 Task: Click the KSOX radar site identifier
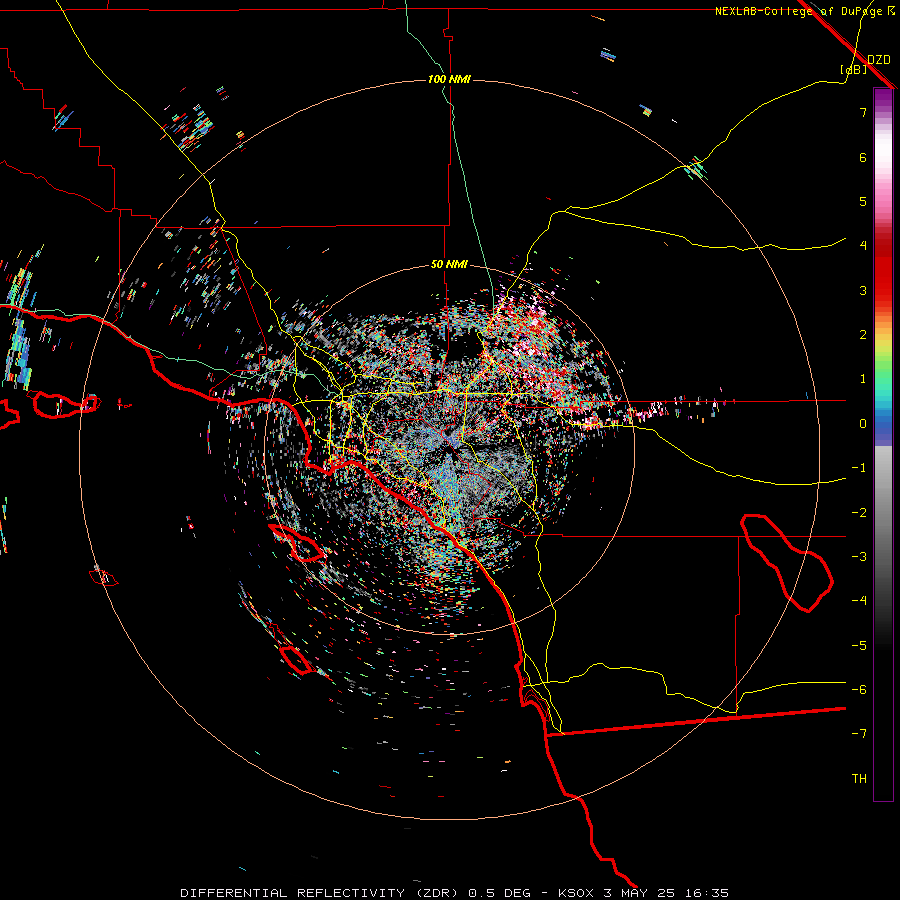576,893
